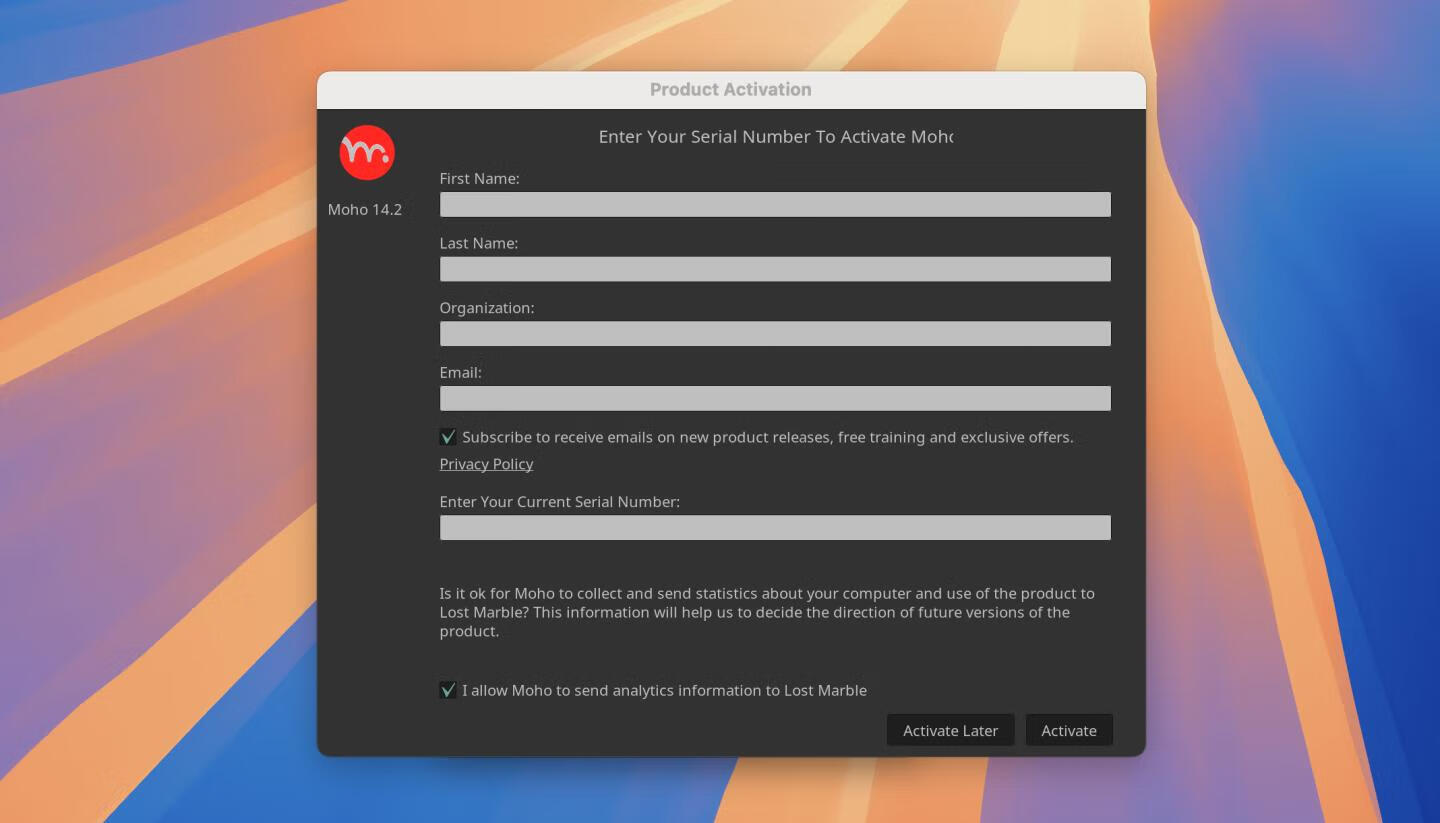Focus the Last Name input field
The height and width of the screenshot is (823, 1440).
click(x=775, y=269)
